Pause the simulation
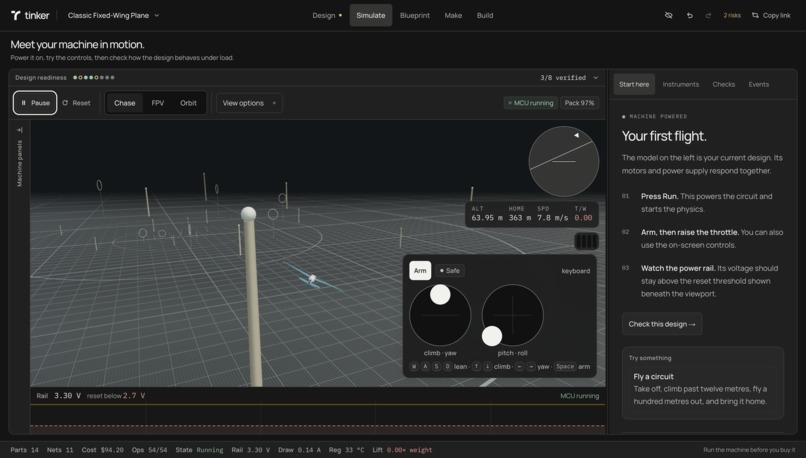The image size is (806, 458). point(35,103)
